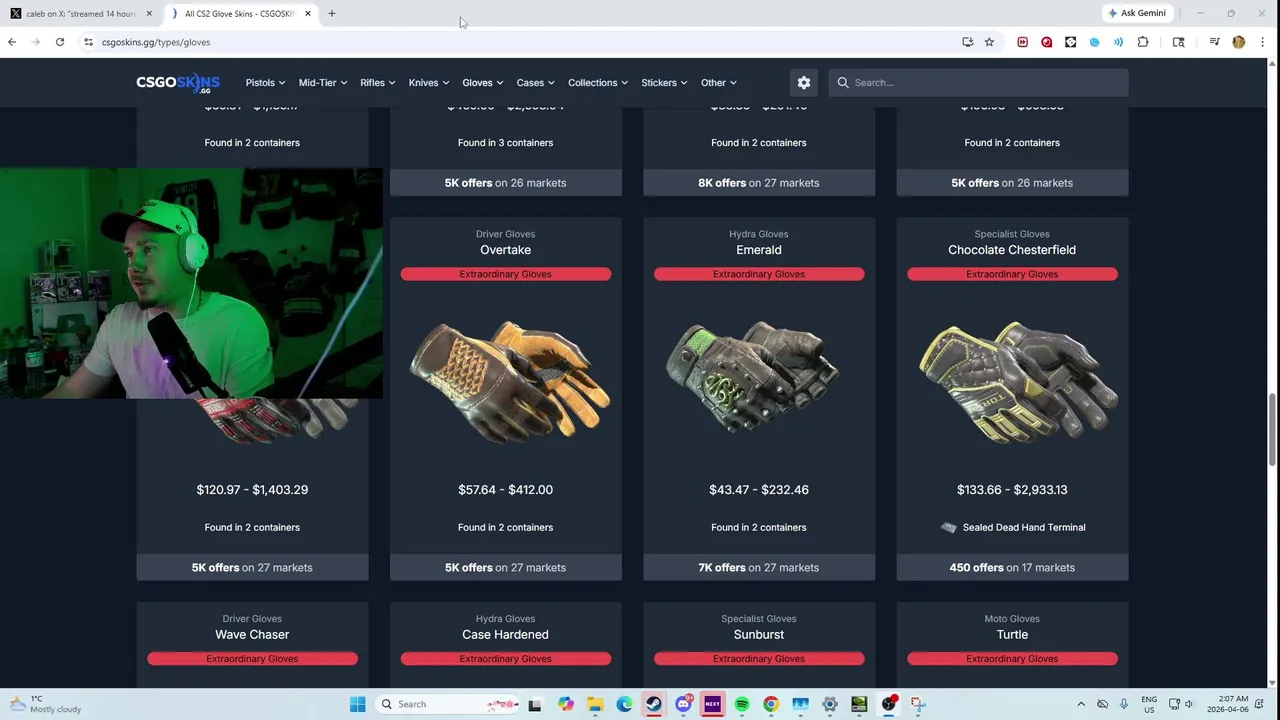1280x720 pixels.
Task: Open the media controls icon in toolbar
Action: pyautogui.click(x=1214, y=42)
